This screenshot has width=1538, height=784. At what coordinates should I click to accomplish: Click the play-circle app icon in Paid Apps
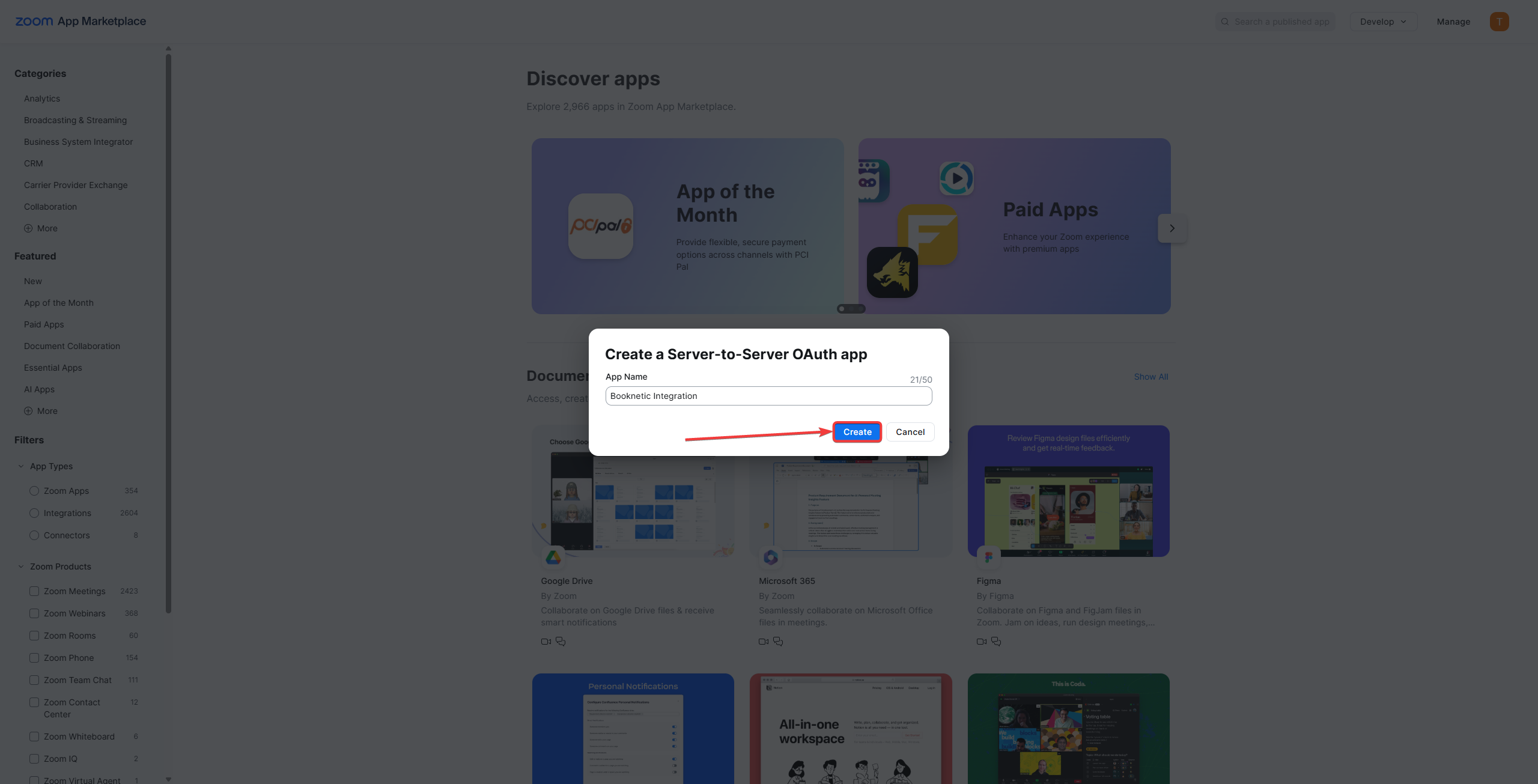click(x=956, y=178)
